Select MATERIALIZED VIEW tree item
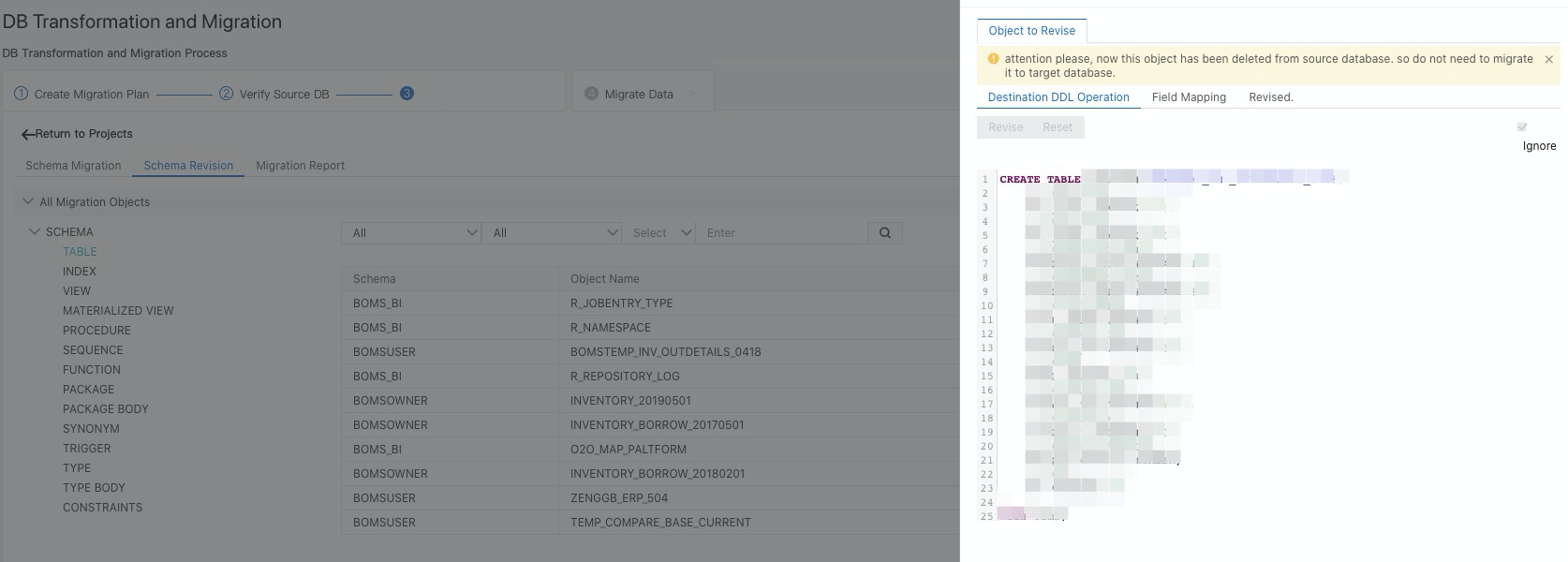The image size is (1568, 562). [x=118, y=311]
